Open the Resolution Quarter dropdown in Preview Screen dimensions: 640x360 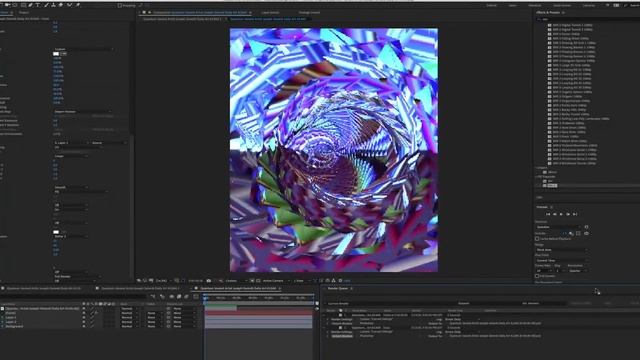click(x=578, y=271)
